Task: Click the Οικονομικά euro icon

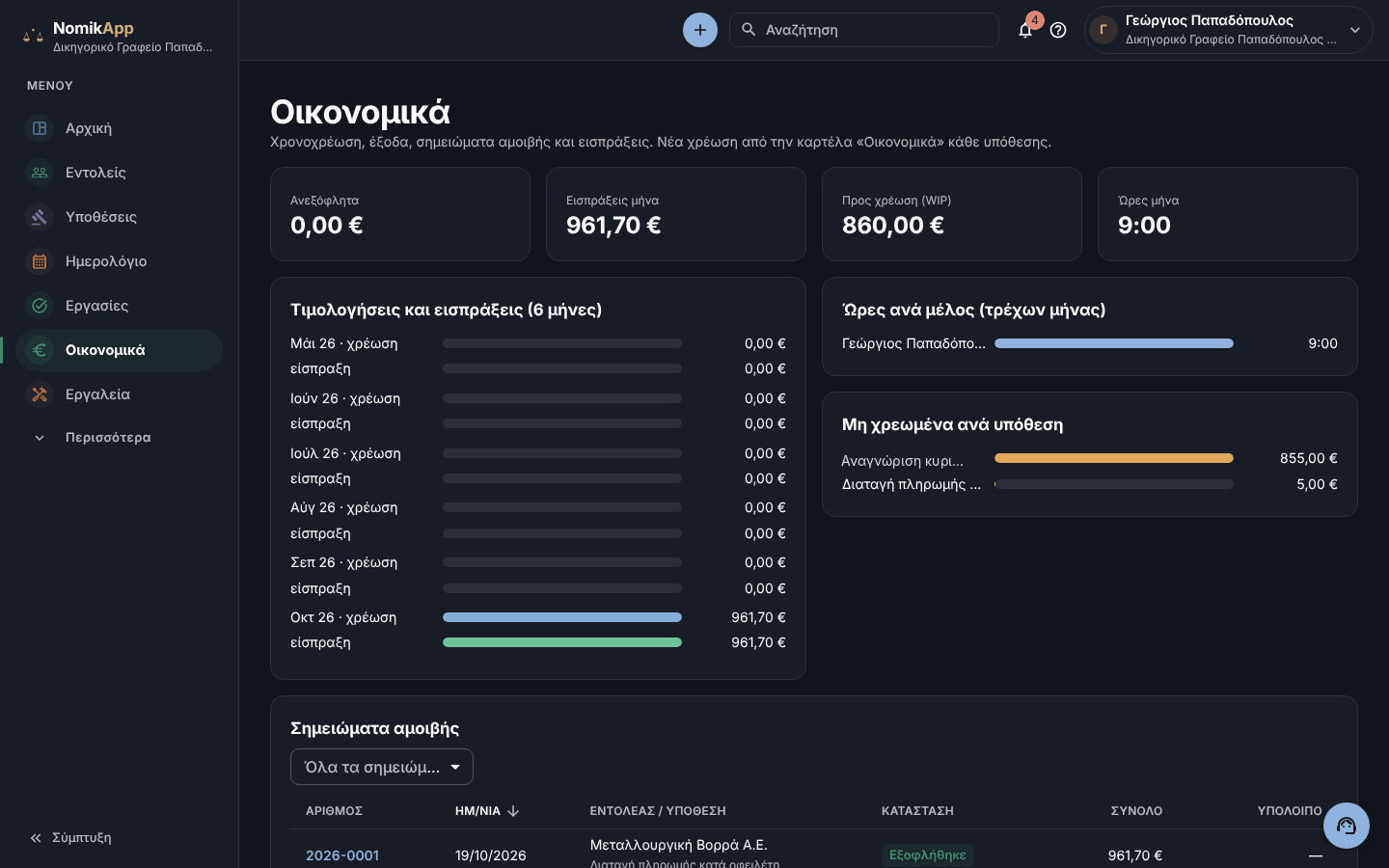Action: point(40,350)
